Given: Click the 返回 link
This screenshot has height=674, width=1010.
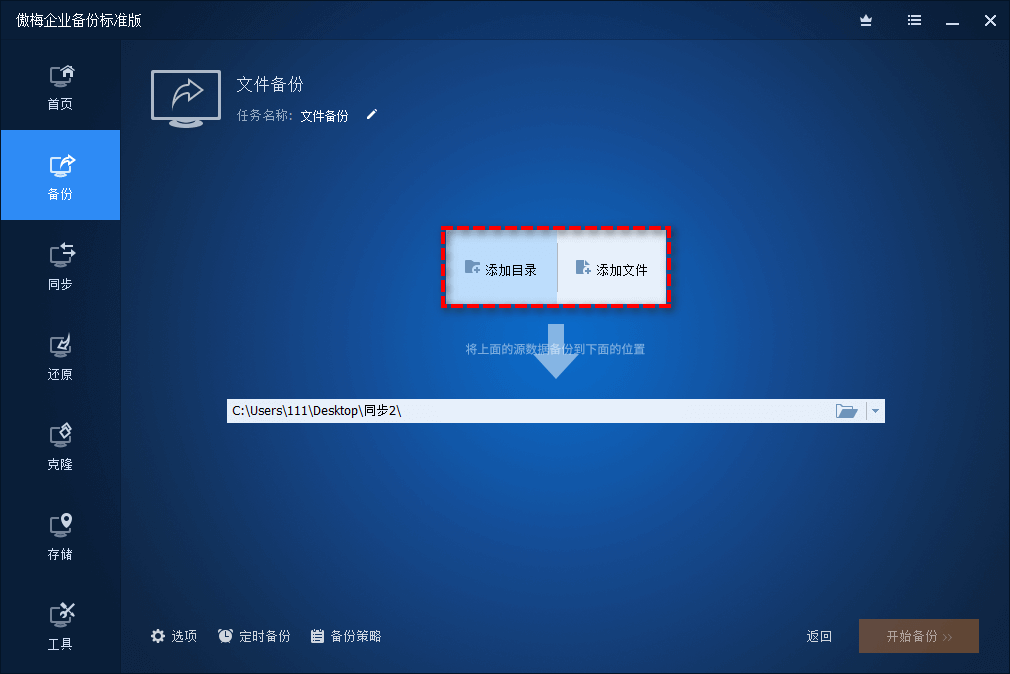Looking at the screenshot, I should coord(819,636).
